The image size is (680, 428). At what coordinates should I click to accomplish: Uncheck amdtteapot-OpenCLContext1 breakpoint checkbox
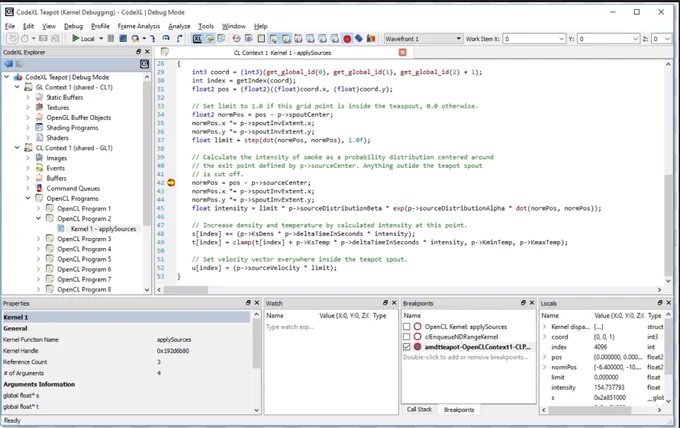(x=407, y=347)
